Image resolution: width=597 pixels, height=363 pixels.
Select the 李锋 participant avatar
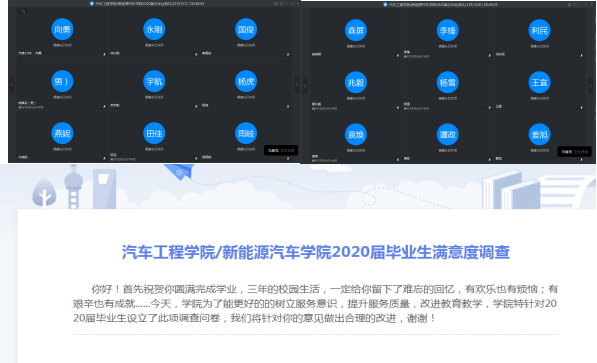tap(447, 30)
